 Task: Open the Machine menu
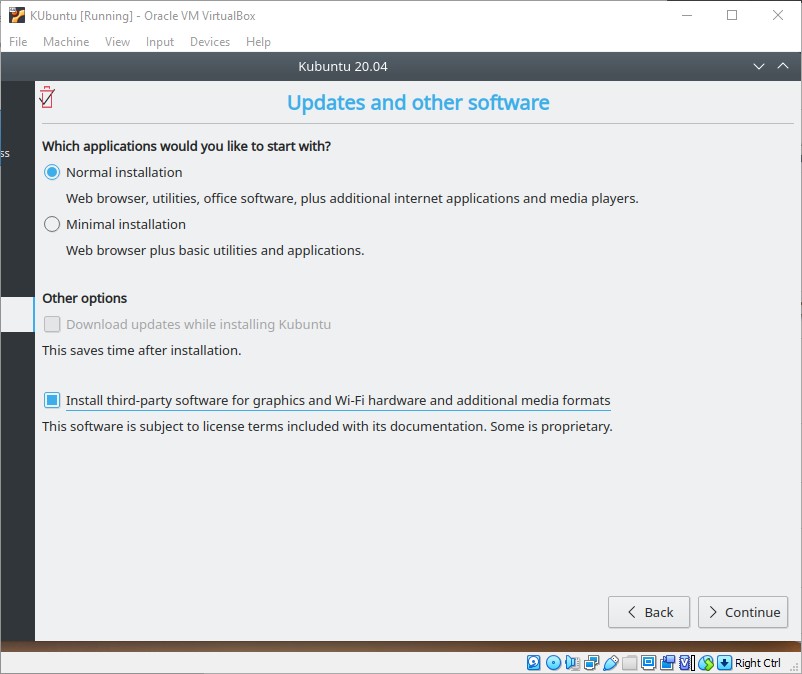(x=66, y=42)
